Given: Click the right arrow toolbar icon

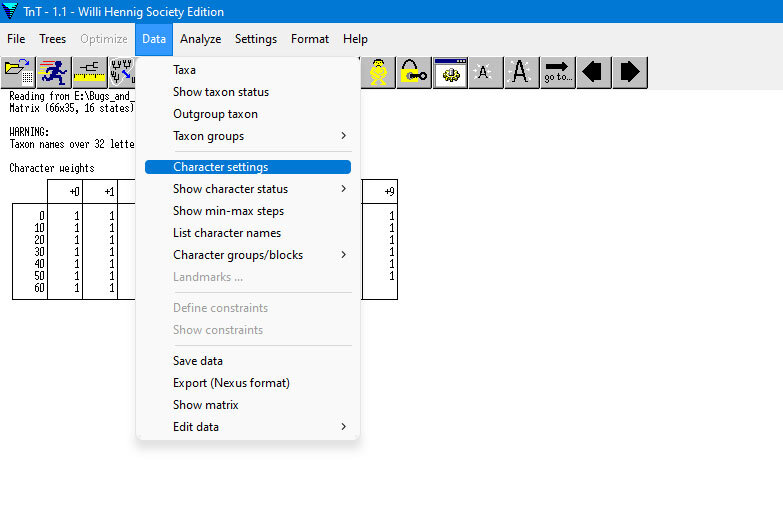Looking at the screenshot, I should (630, 72).
